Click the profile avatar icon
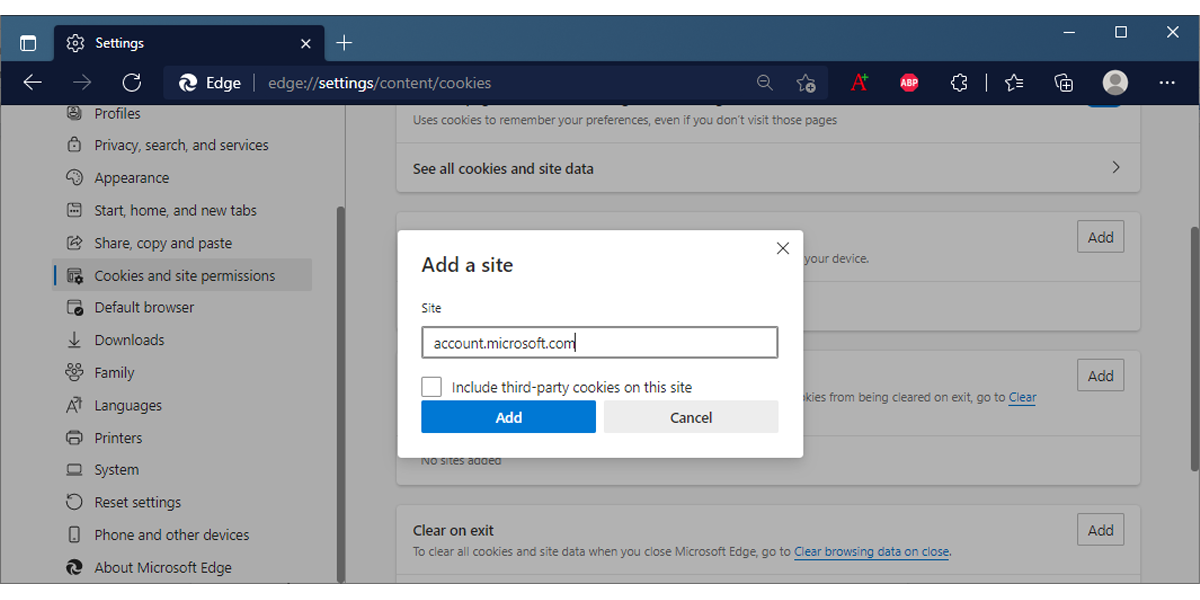 pyautogui.click(x=1114, y=82)
